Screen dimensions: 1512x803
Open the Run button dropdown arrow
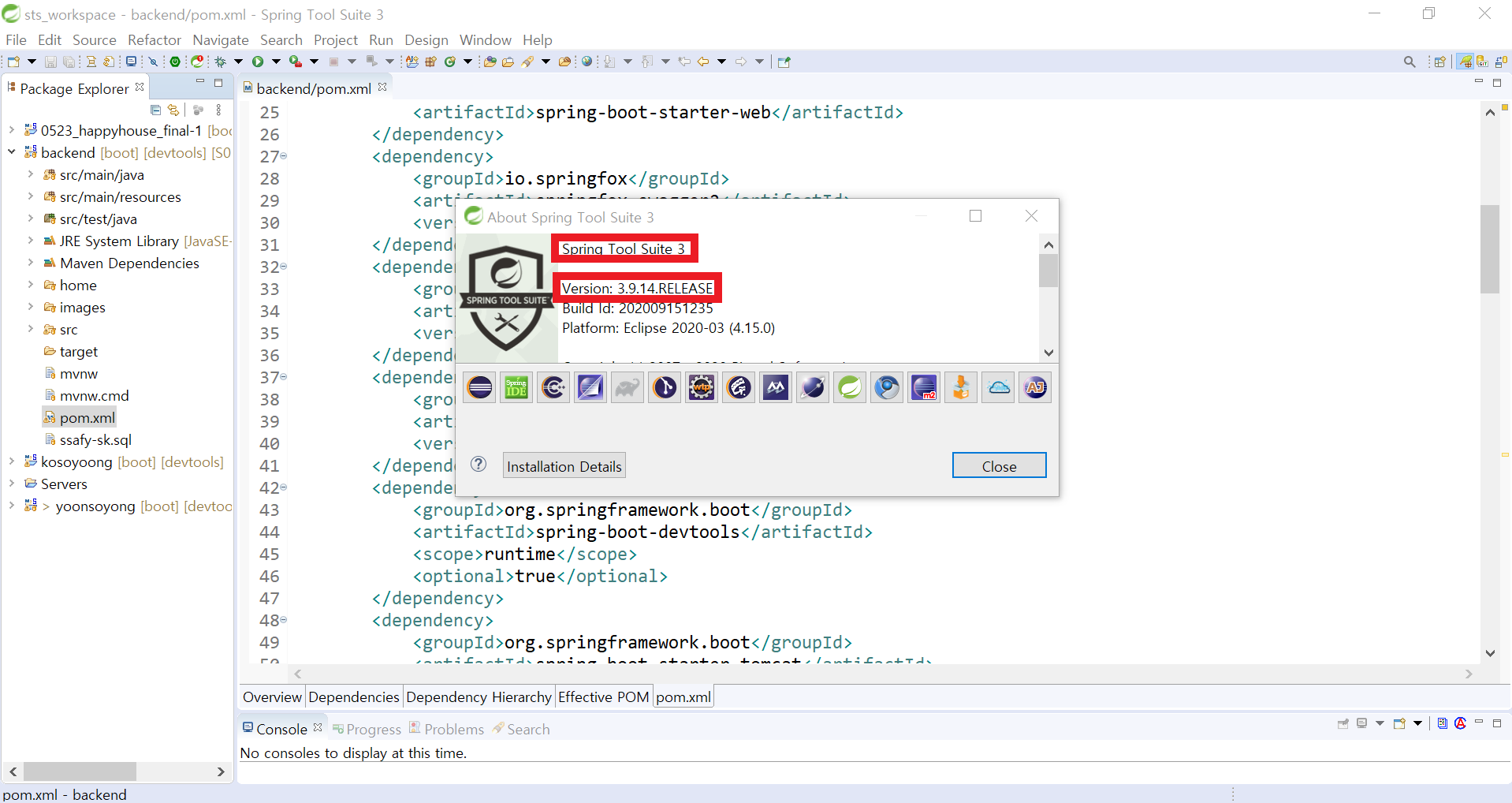[x=276, y=62]
